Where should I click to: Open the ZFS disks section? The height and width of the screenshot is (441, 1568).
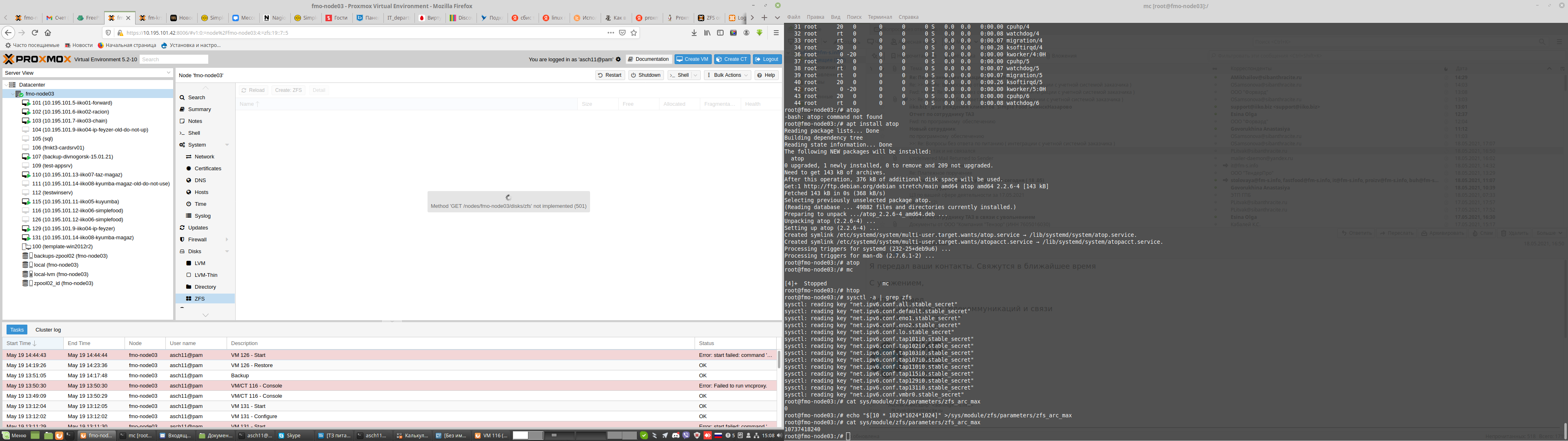coord(200,298)
